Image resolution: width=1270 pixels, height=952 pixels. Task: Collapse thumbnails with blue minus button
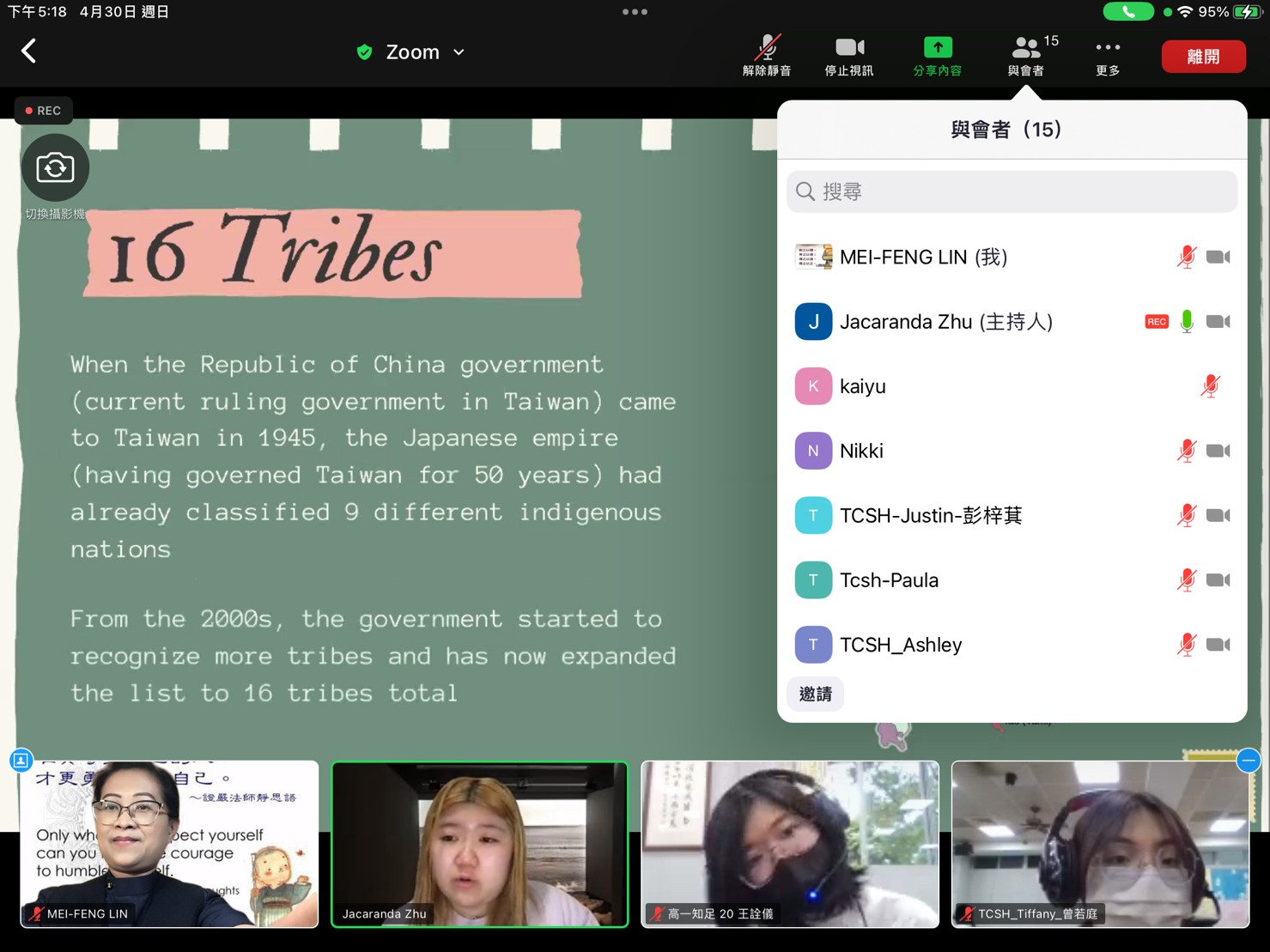[1248, 760]
